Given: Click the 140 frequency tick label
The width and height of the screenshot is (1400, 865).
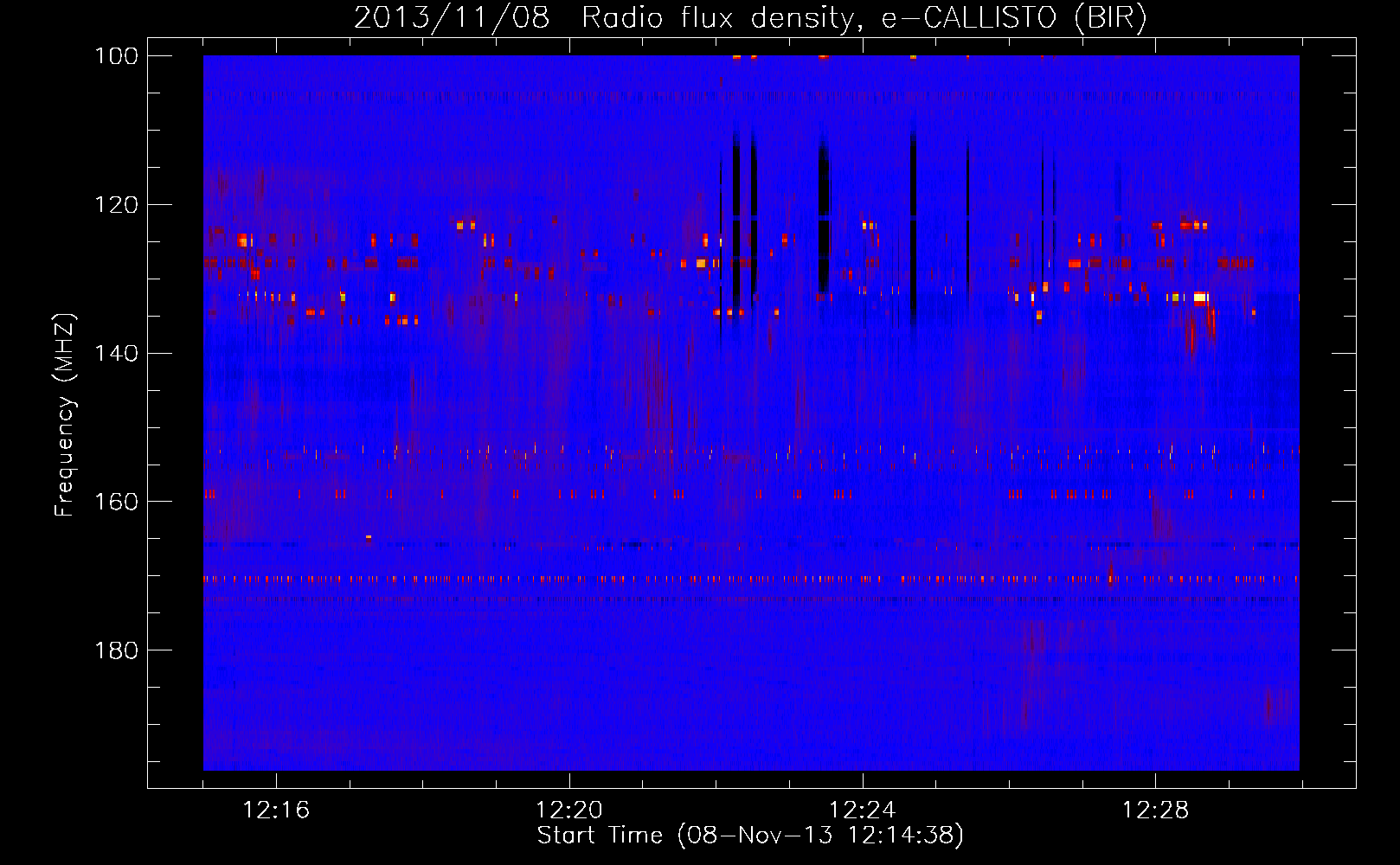Looking at the screenshot, I should point(115,354).
